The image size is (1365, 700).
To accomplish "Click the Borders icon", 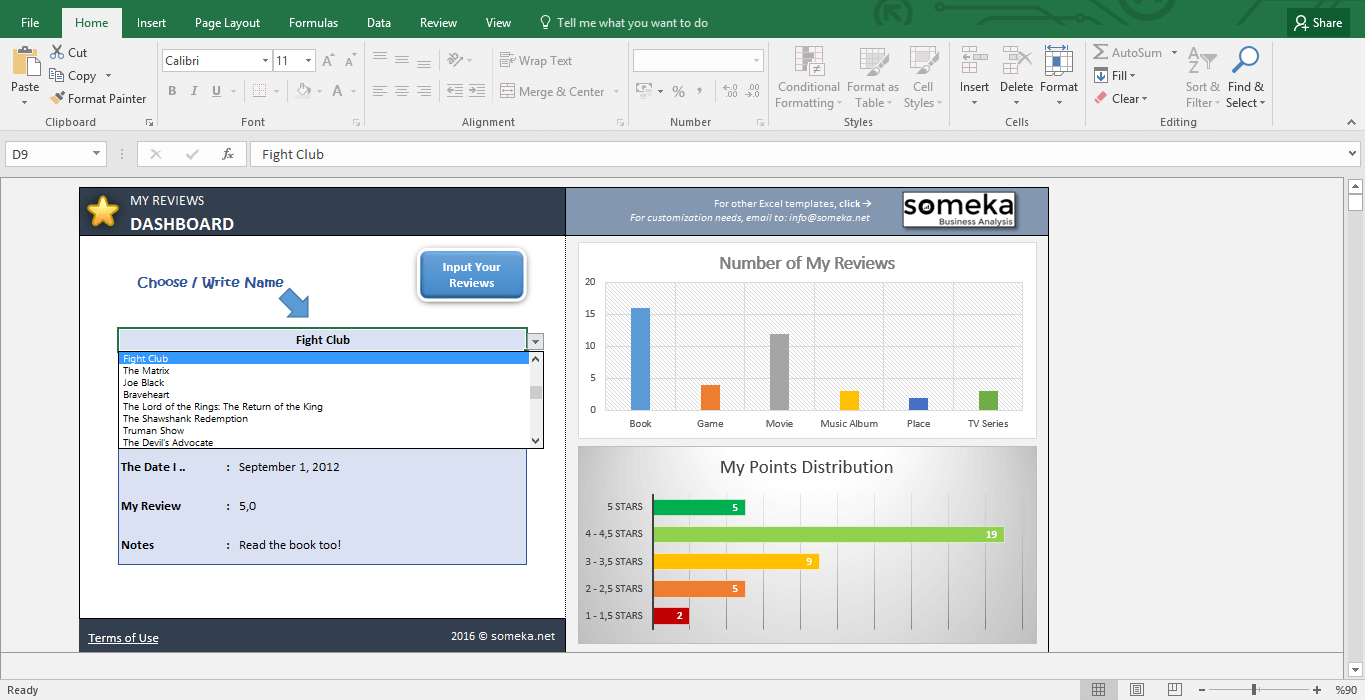I will [x=260, y=91].
